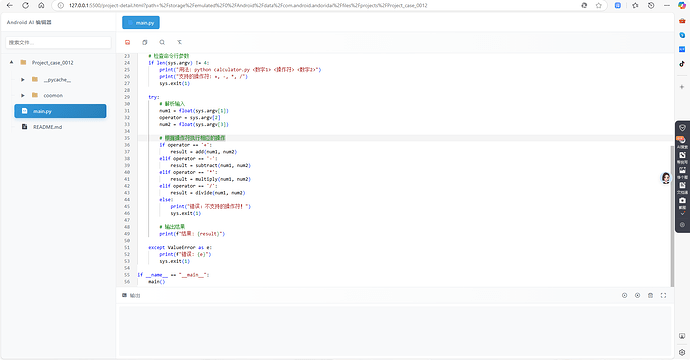The image size is (690, 360).
Task: Click line number 36 in gutter
Action: (127, 145)
